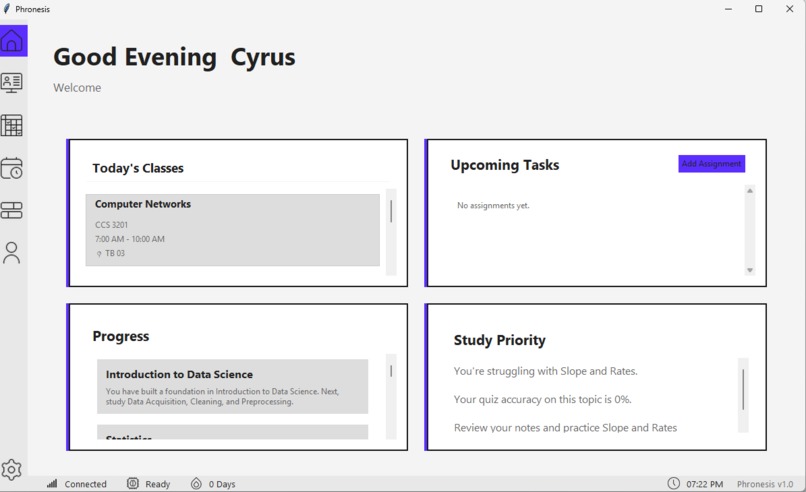
Task: Click the 'Upcoming Tasks' heading
Action: click(x=505, y=165)
